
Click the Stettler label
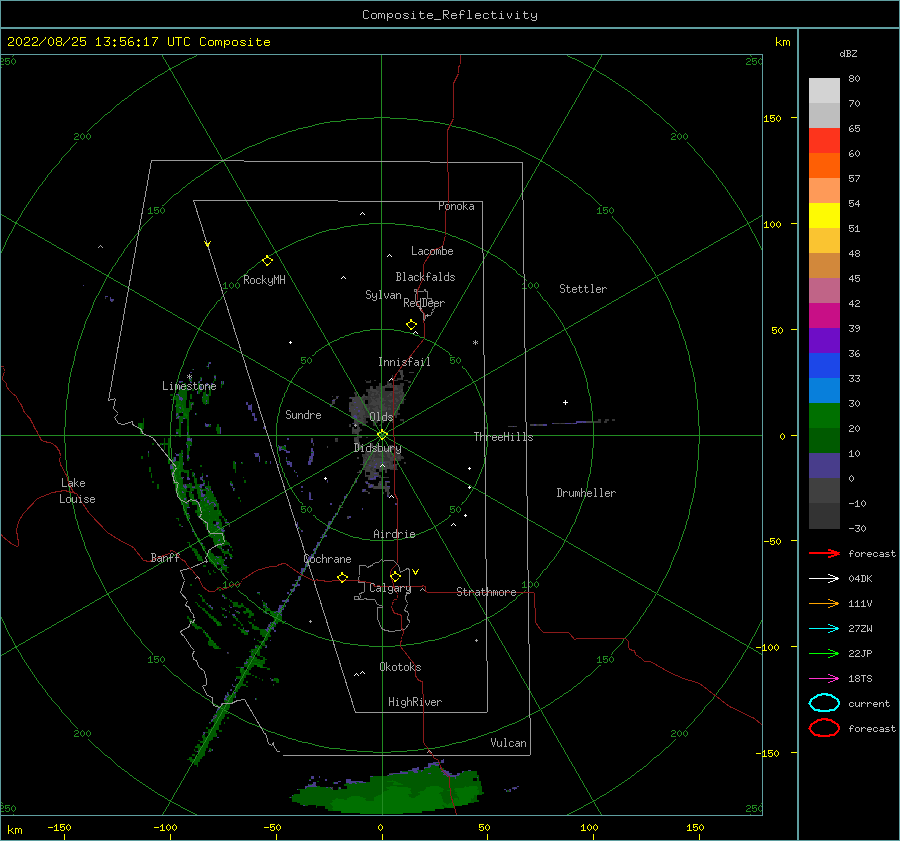[583, 289]
